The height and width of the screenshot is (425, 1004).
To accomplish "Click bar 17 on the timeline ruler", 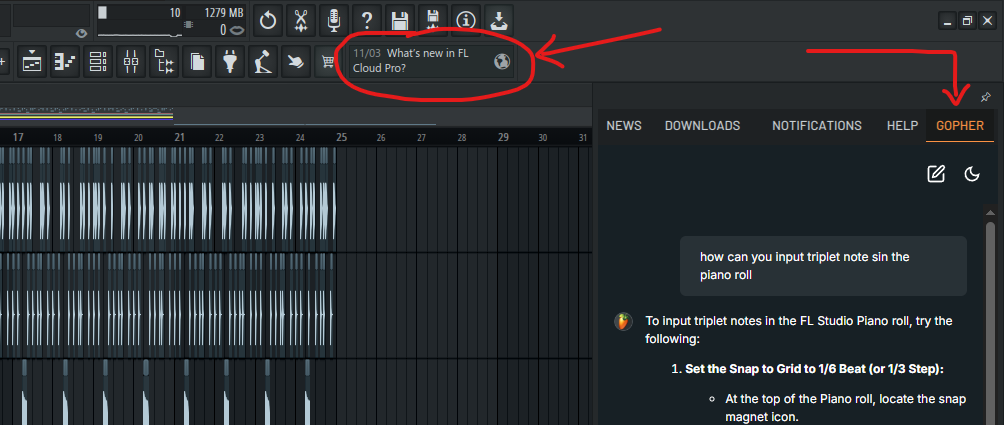I will tap(19, 137).
